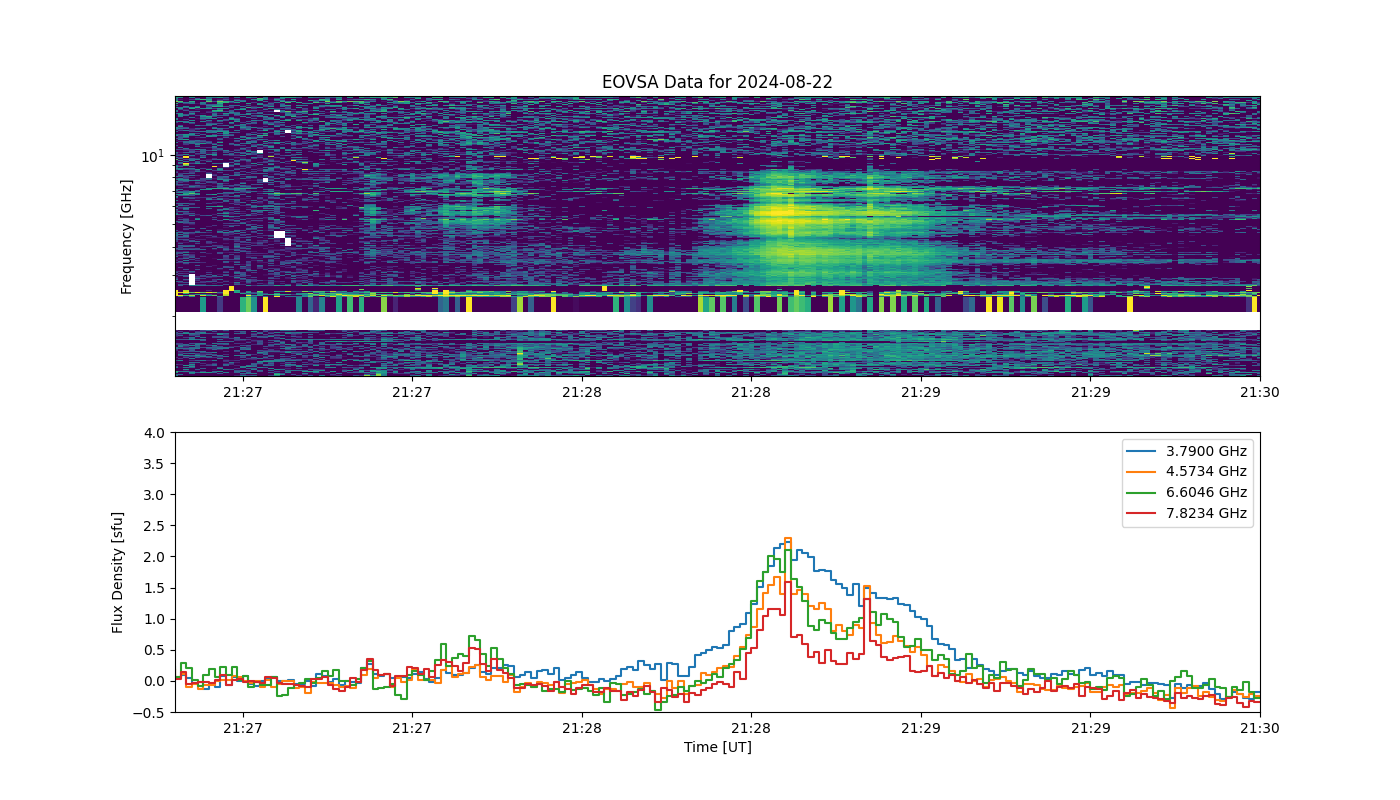The height and width of the screenshot is (800, 1400).
Task: Click the 2.0 flux density tick label
Action: (x=154, y=557)
